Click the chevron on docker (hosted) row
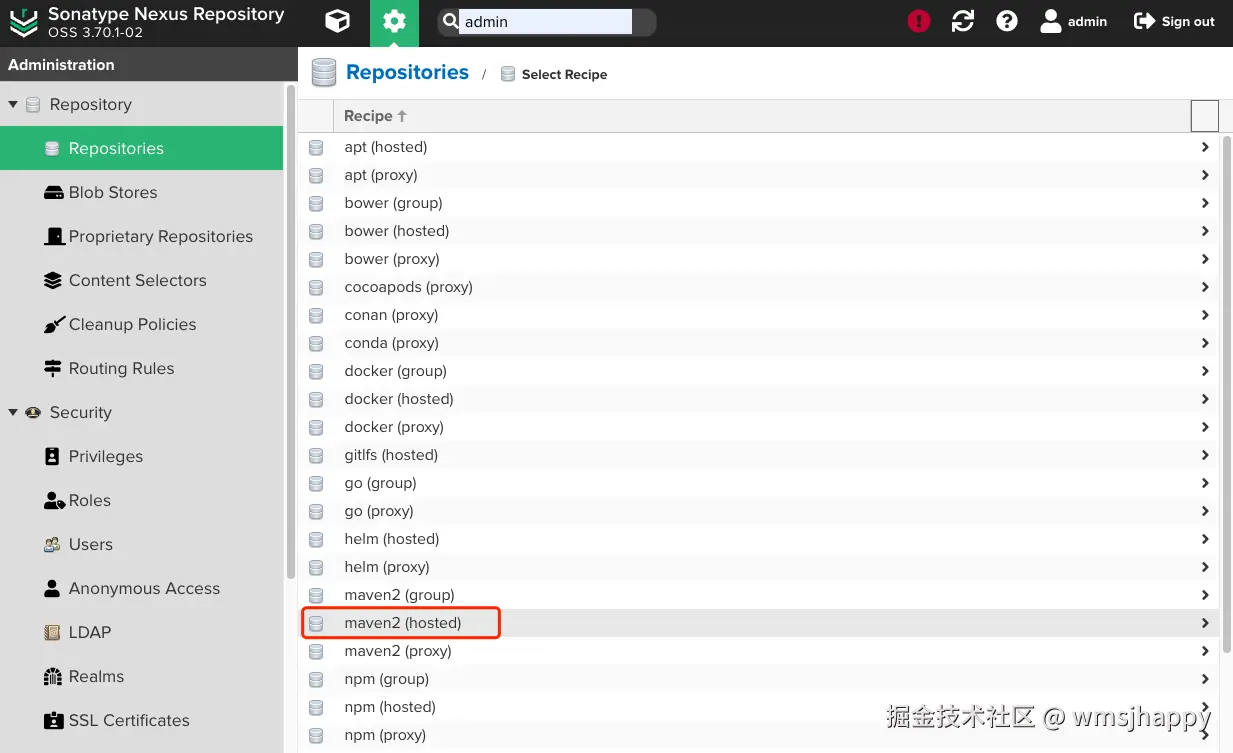Viewport: 1233px width, 753px height. 1205,399
